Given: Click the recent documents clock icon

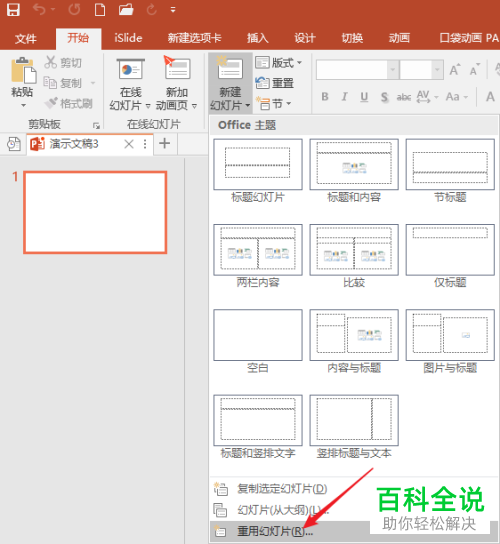Looking at the screenshot, I should (x=14, y=144).
